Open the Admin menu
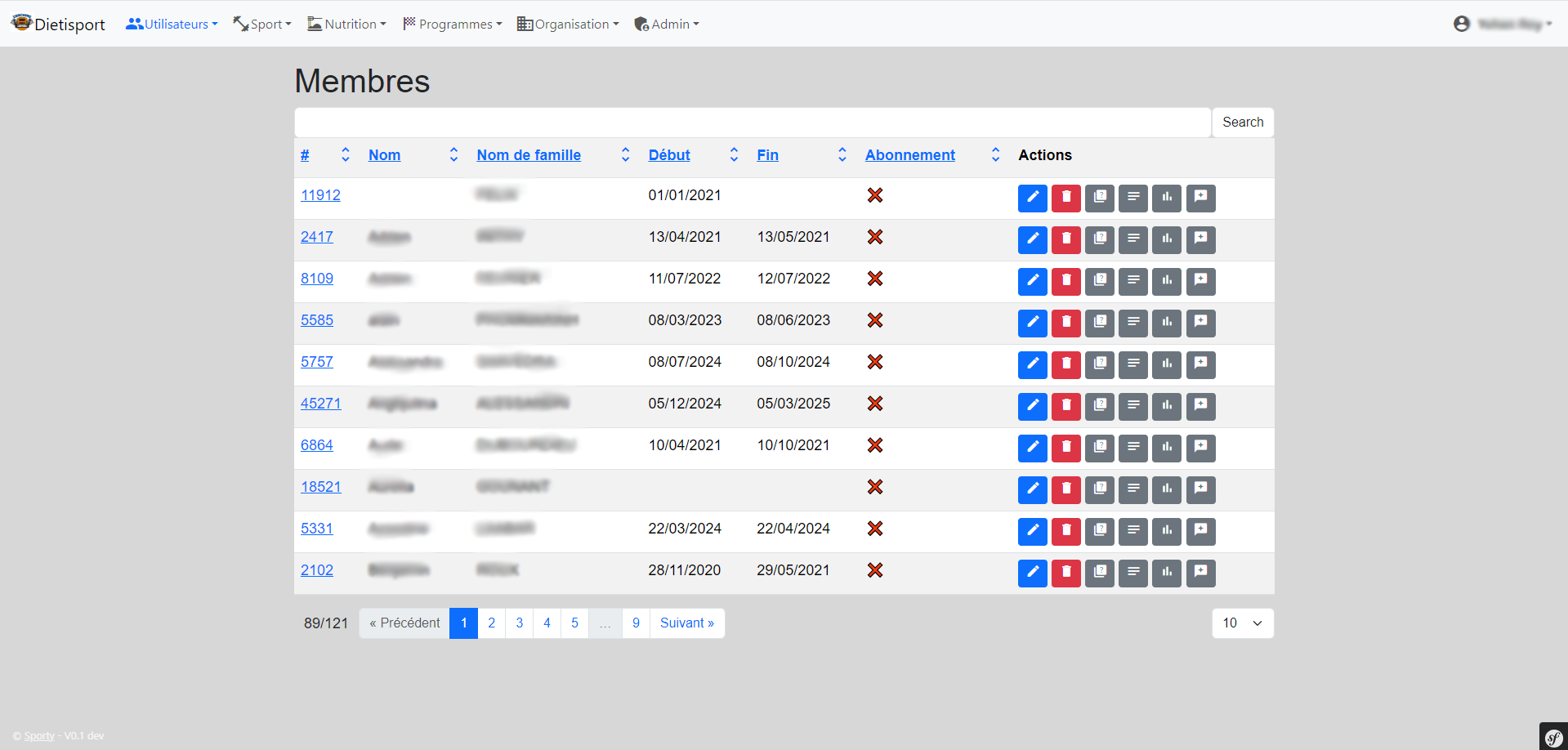The height and width of the screenshot is (750, 1568). pos(667,24)
